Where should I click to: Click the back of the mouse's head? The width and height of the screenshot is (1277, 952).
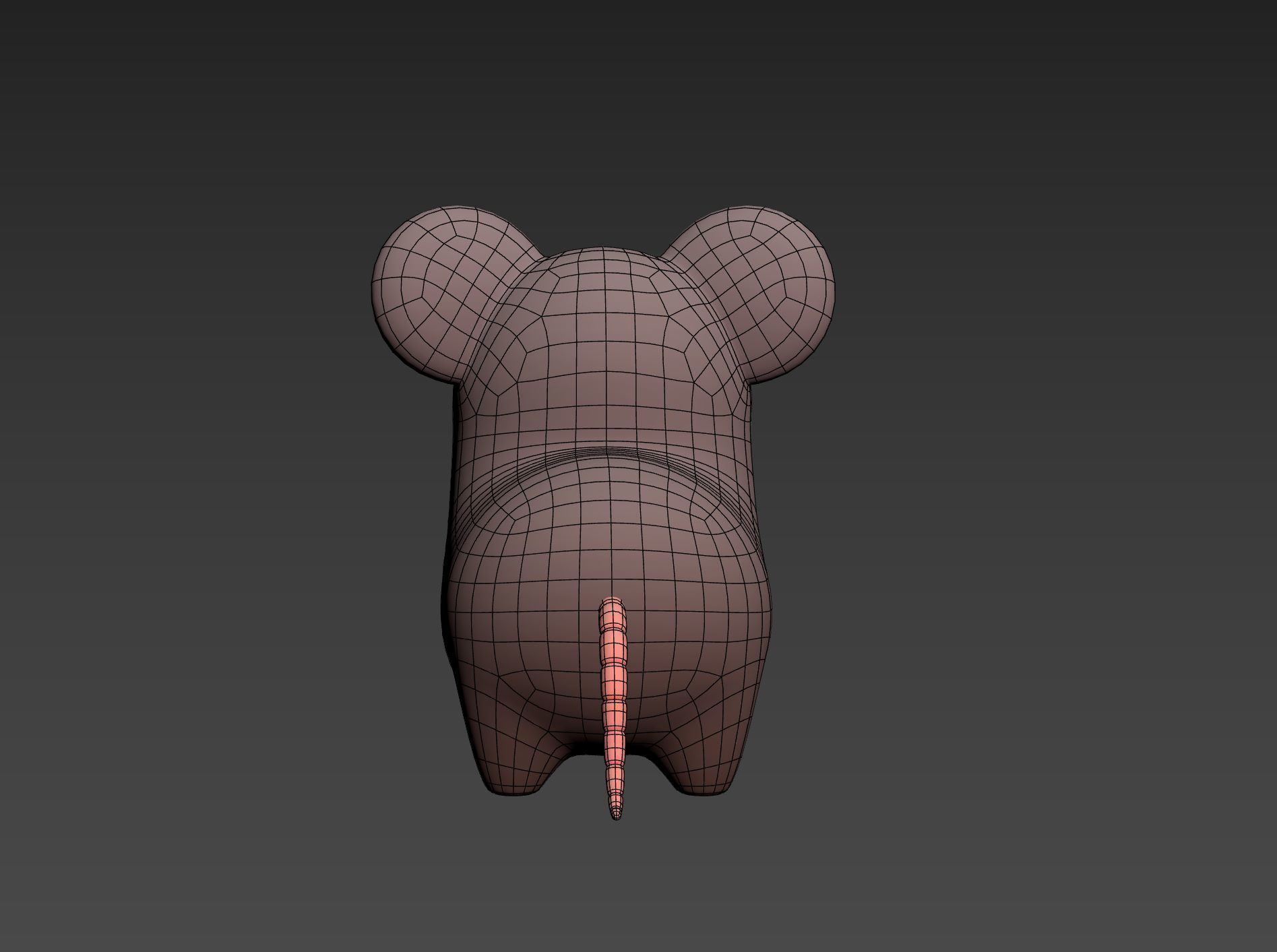click(x=604, y=344)
